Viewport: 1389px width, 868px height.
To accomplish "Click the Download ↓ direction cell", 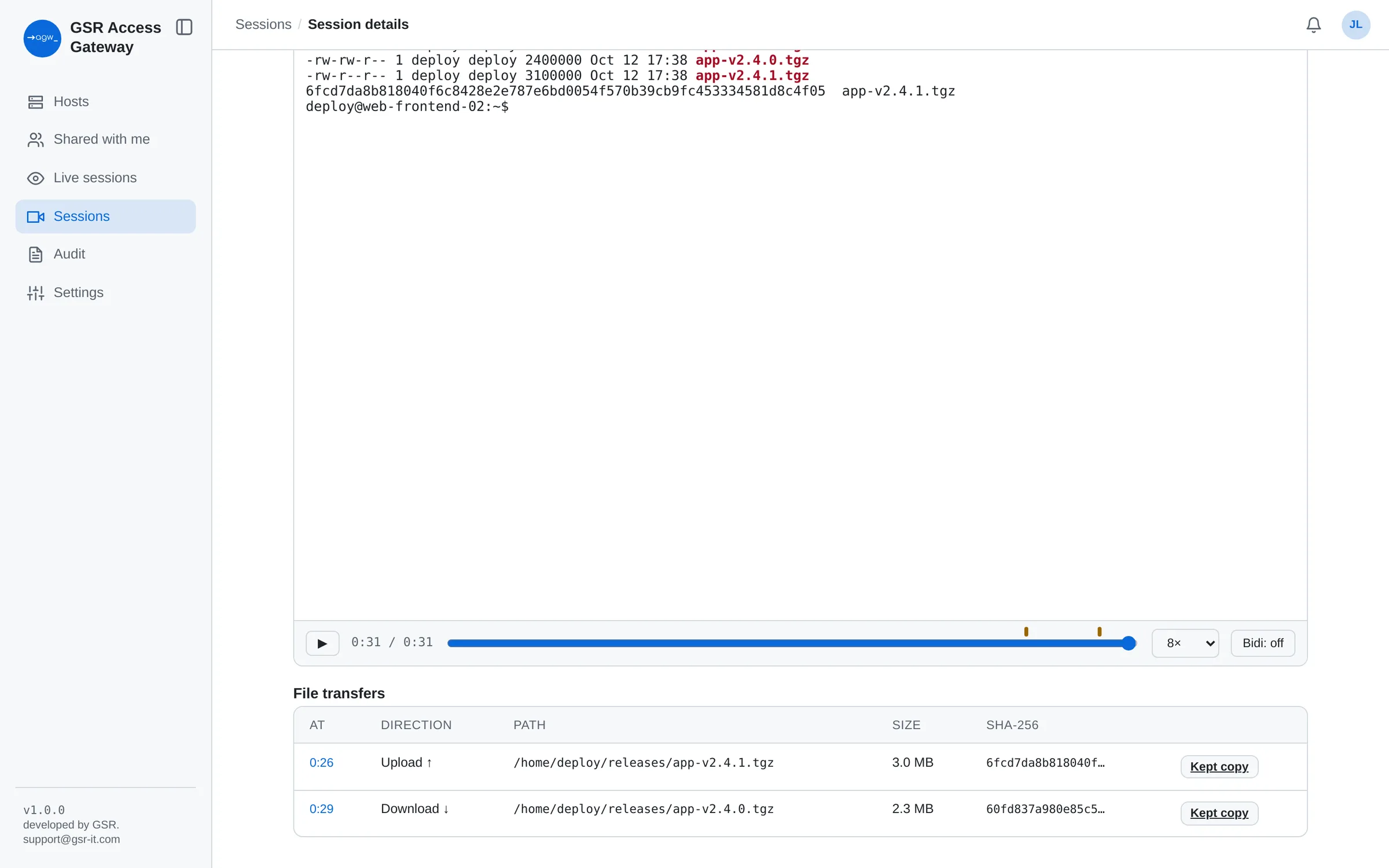I will pos(415,809).
